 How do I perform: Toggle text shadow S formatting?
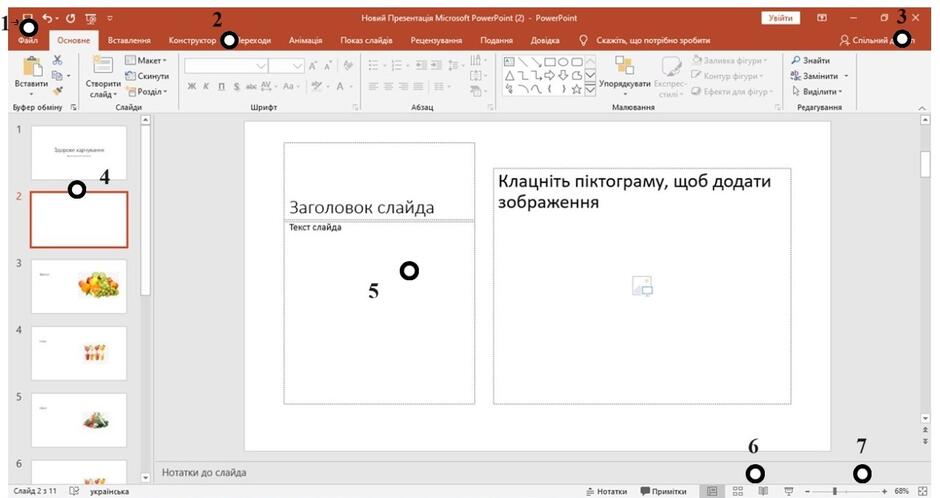[x=236, y=86]
